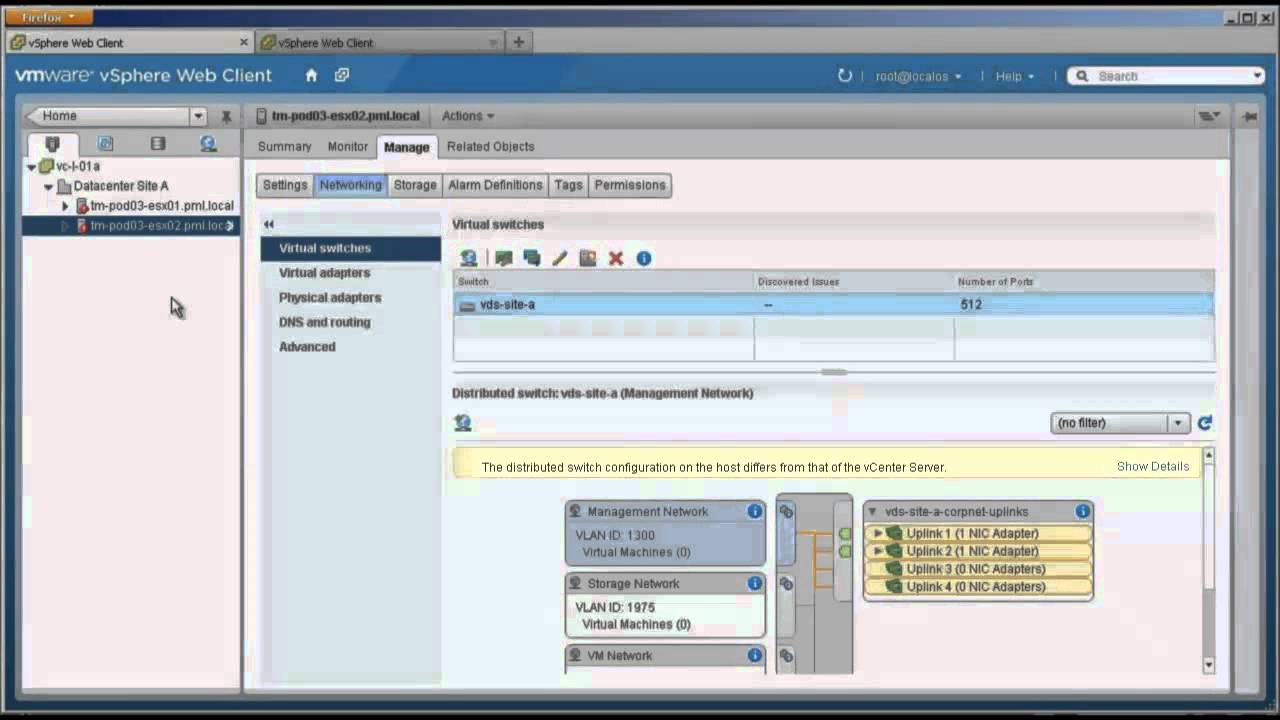Screen dimensions: 1280x720
Task: Open the Actions dropdown menu
Action: 468,116
